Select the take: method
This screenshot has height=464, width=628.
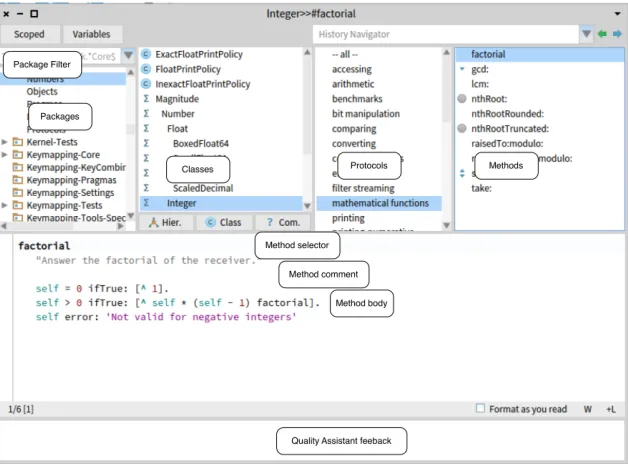pyautogui.click(x=481, y=188)
